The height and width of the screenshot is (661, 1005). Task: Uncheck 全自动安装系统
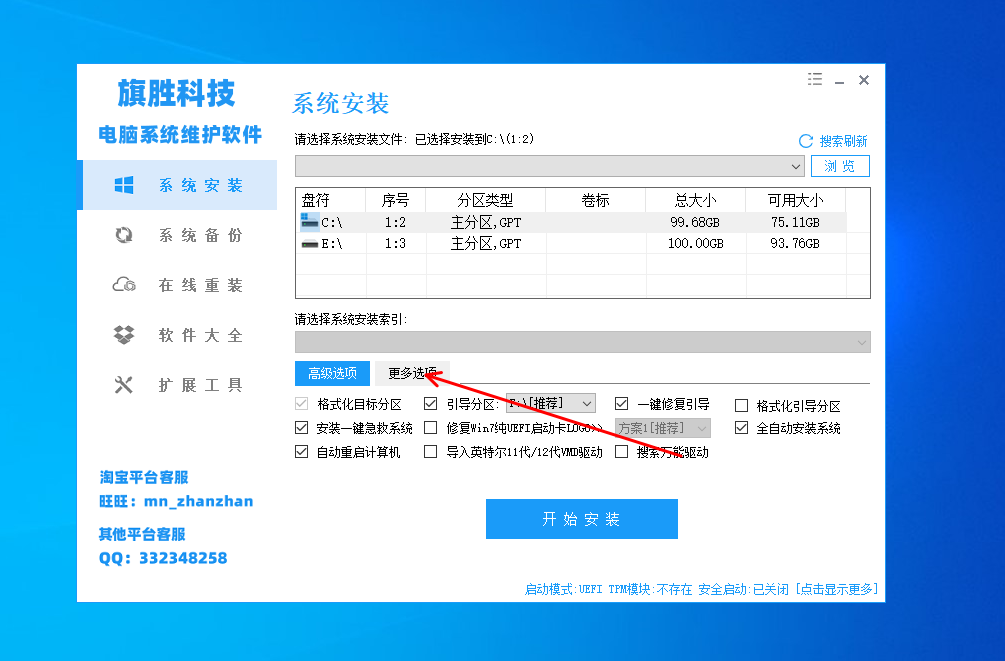point(742,429)
